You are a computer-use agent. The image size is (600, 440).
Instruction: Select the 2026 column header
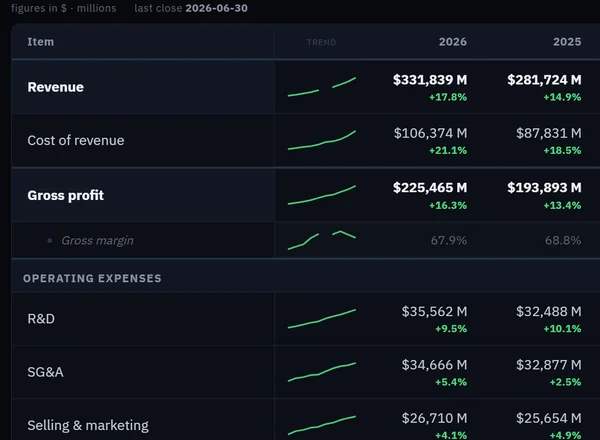tap(453, 42)
